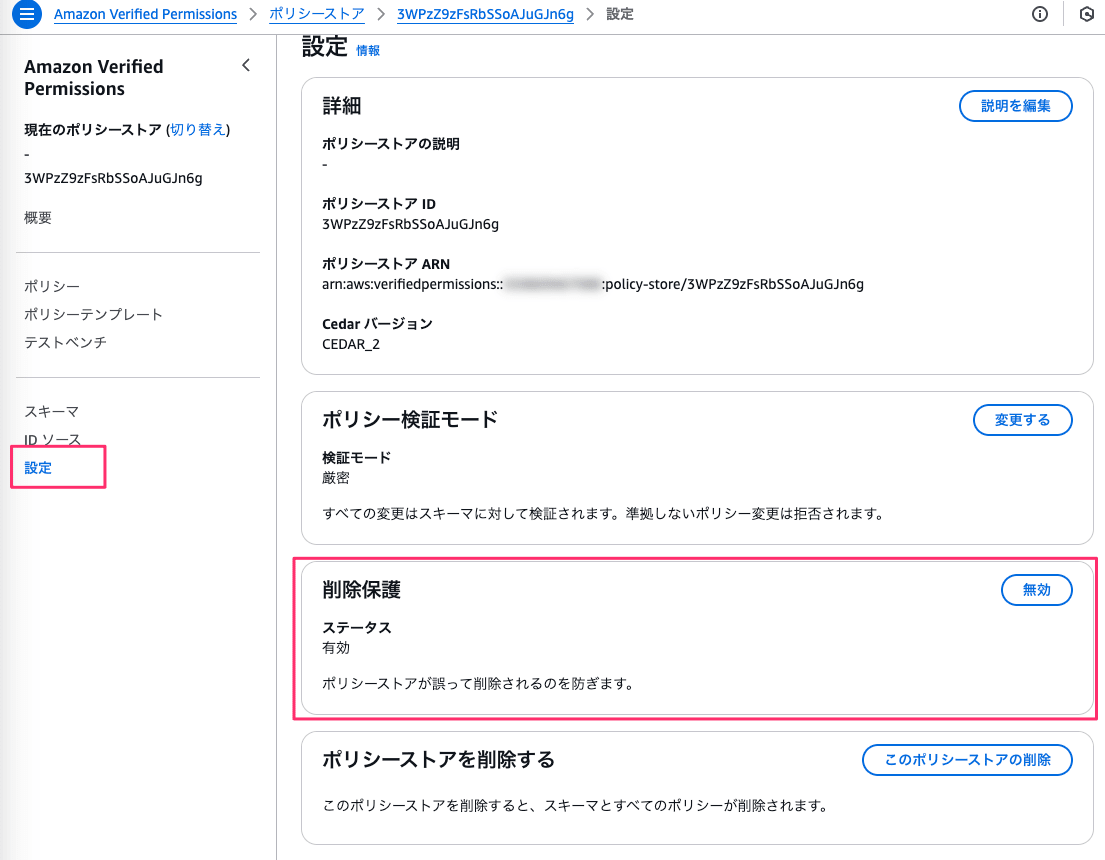The height and width of the screenshot is (860, 1105).
Task: Open the hamburger navigation menu icon
Action: 27,13
